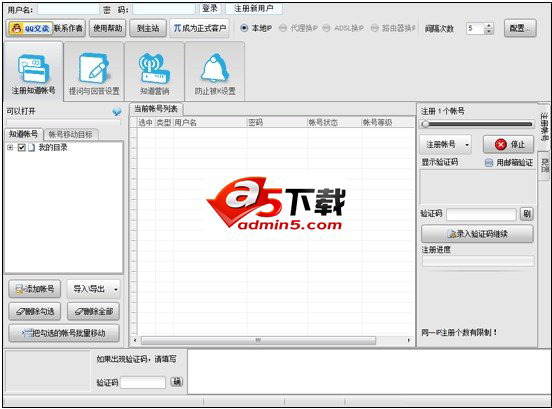Viewport: 552px width, 409px height.
Task: Click the 类型 column header
Action: point(164,122)
